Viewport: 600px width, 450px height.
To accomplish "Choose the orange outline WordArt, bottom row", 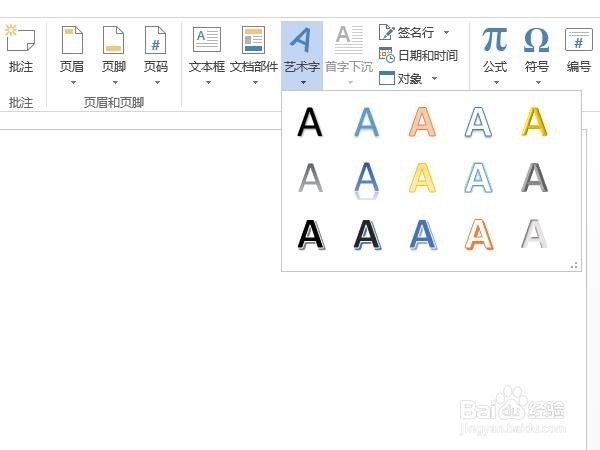I will point(479,234).
